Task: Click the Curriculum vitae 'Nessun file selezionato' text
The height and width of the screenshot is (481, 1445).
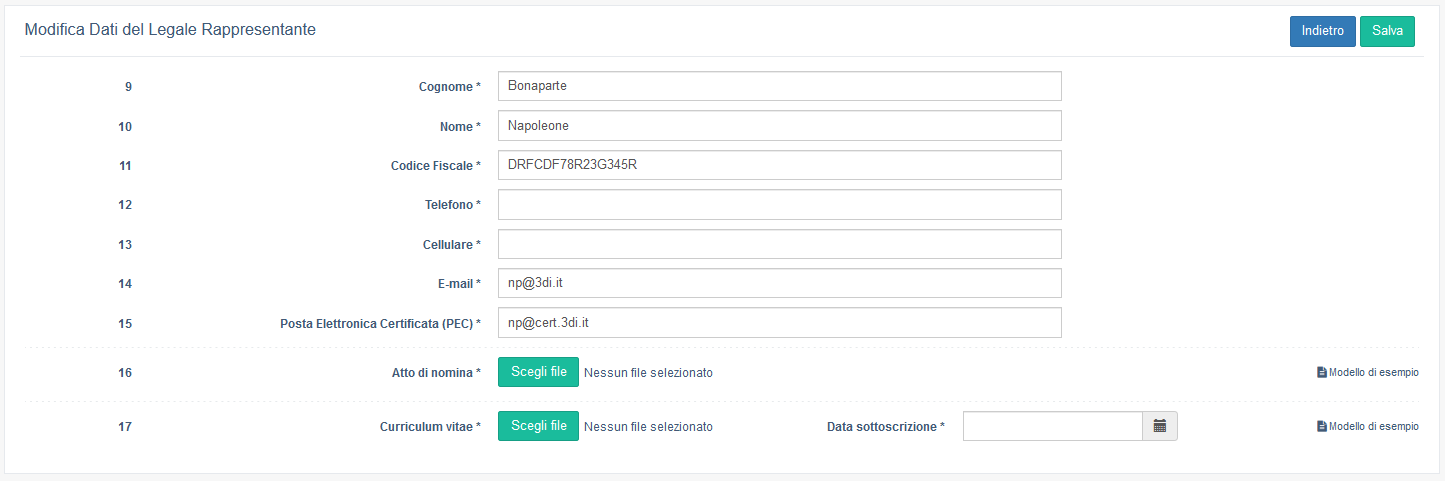Action: point(648,427)
